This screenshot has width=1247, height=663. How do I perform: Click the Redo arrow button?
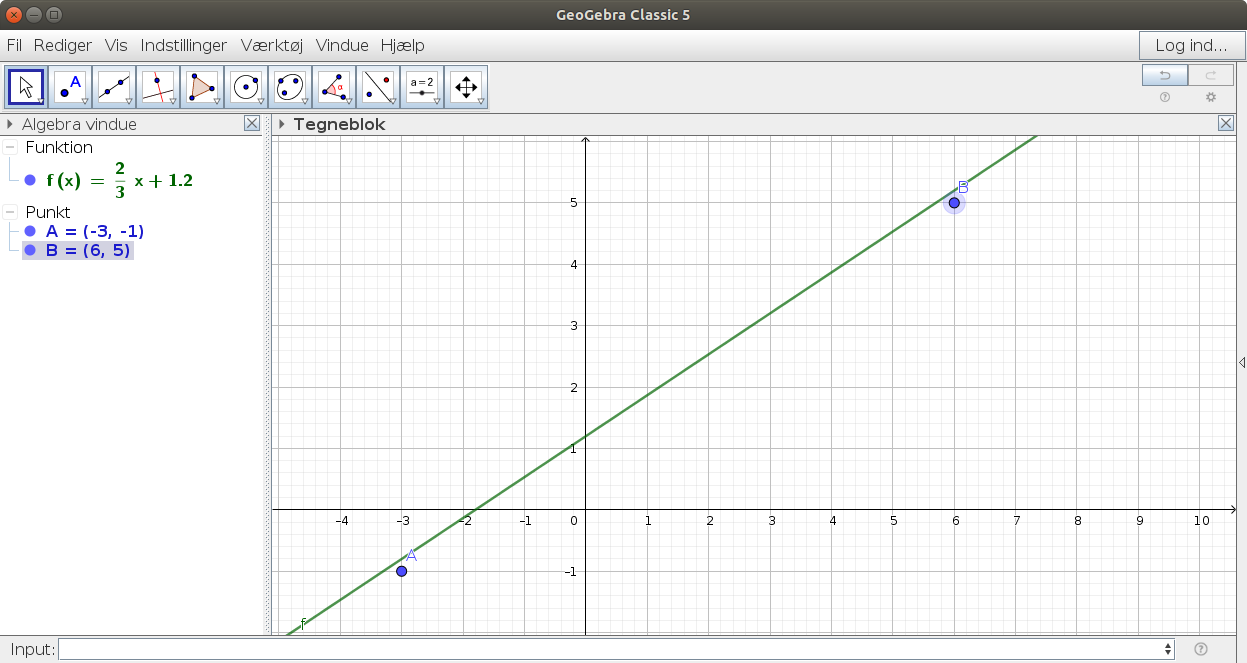pos(1211,76)
